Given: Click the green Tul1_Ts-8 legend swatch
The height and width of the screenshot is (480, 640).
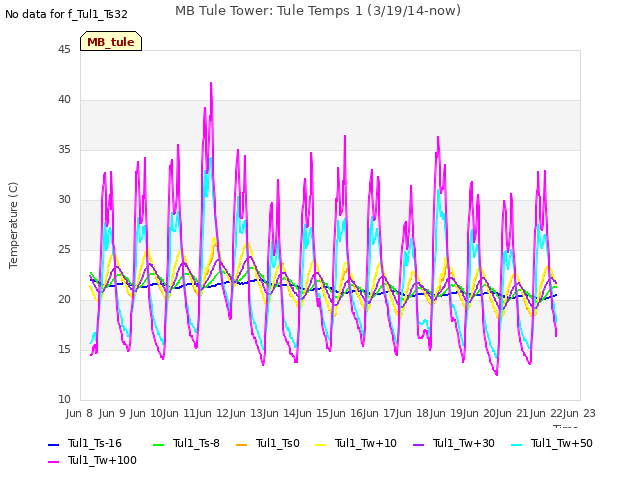Looking at the screenshot, I should pyautogui.click(x=158, y=444).
